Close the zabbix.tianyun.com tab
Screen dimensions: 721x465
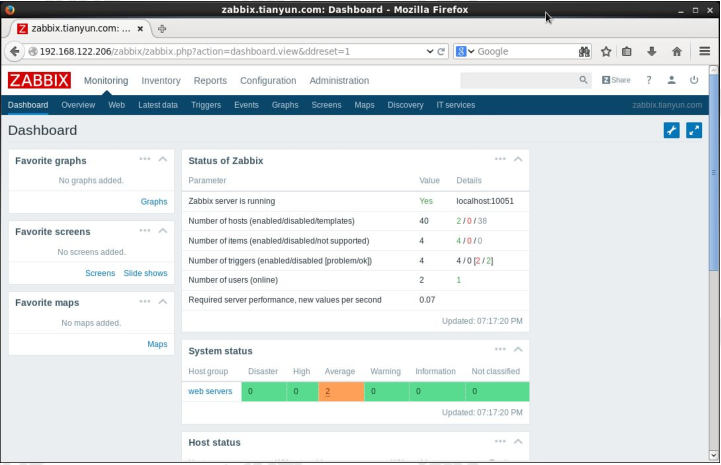tap(140, 29)
